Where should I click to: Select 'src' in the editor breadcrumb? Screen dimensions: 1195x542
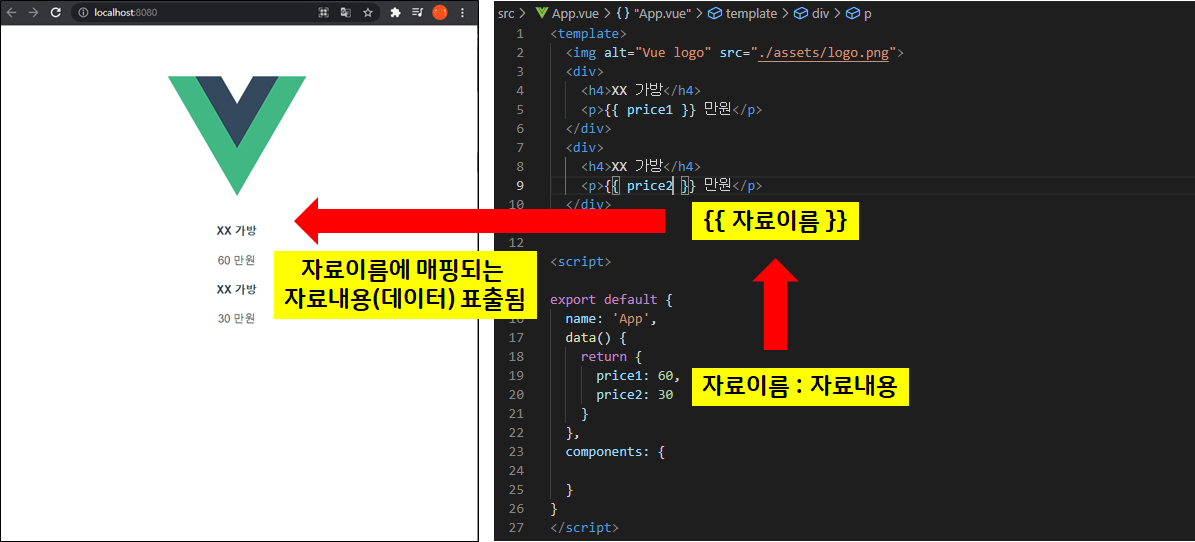point(508,14)
